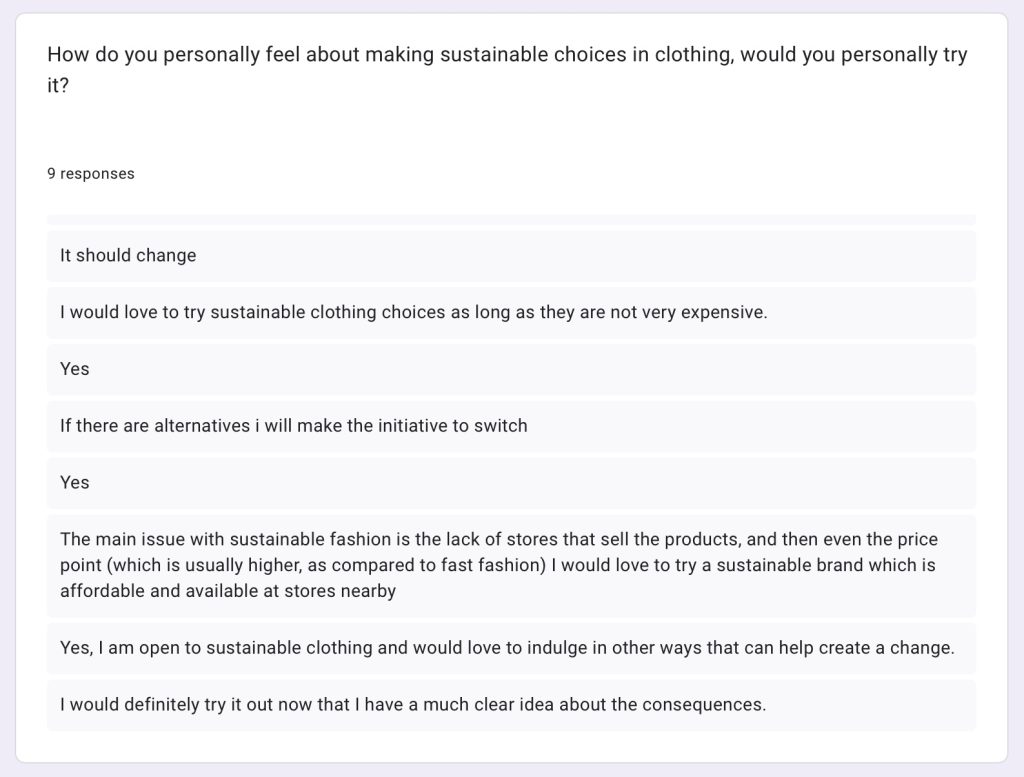
Task: Click response starting "Yes, I am open"
Action: coord(511,648)
